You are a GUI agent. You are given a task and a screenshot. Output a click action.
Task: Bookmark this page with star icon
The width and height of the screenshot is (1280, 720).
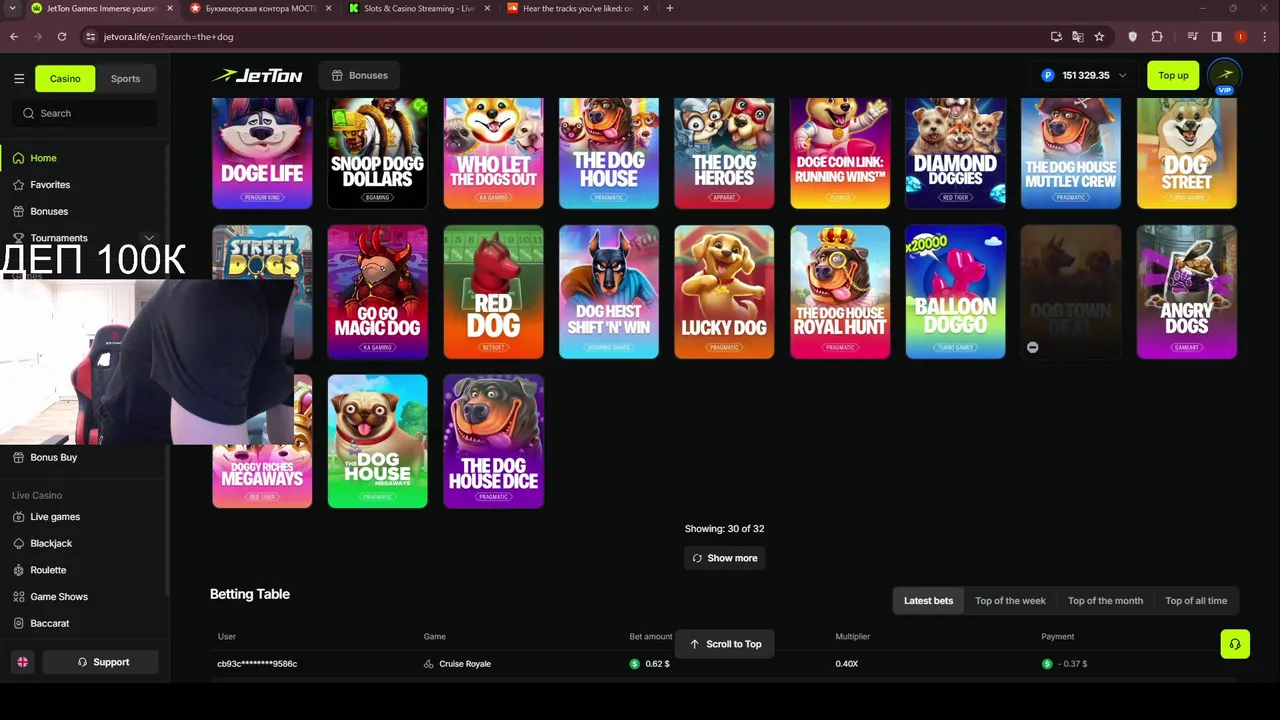click(x=1099, y=37)
